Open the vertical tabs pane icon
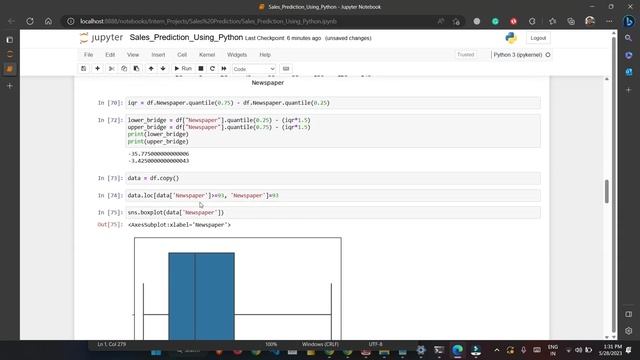Viewport: 640px width, 360px height. (9, 40)
